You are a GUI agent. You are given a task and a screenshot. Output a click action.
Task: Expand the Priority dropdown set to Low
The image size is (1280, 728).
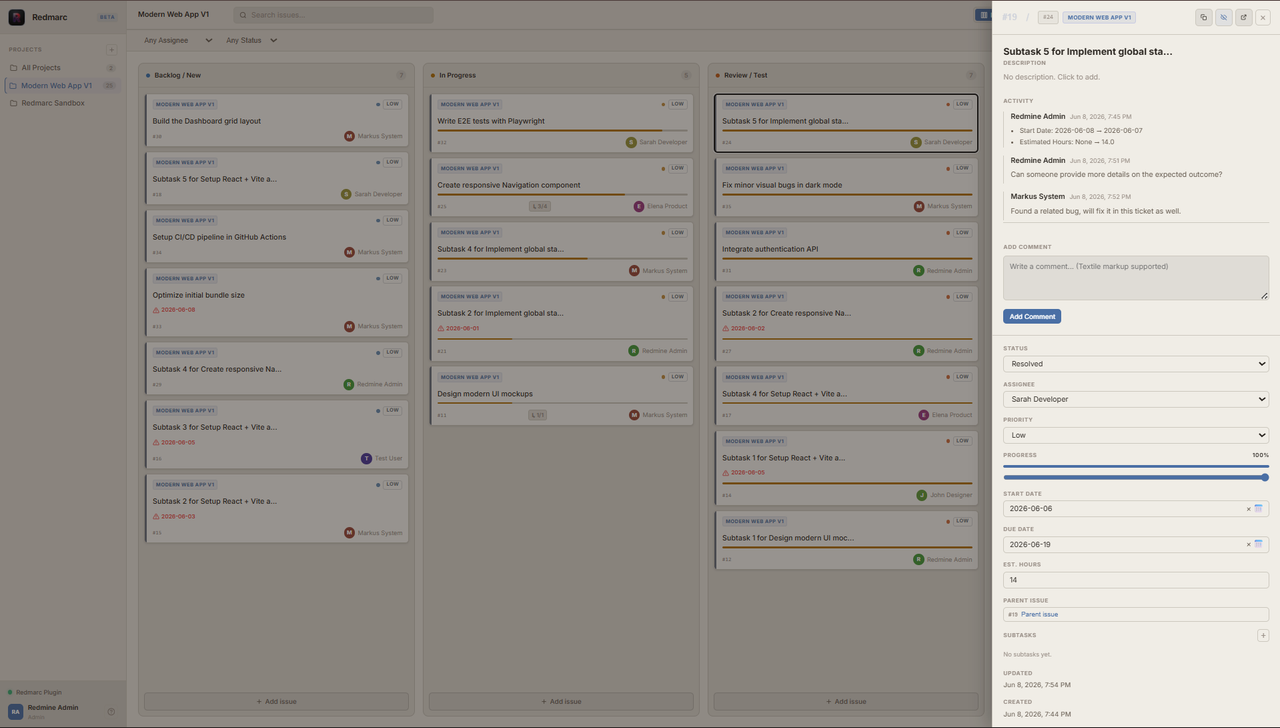[x=1136, y=435]
